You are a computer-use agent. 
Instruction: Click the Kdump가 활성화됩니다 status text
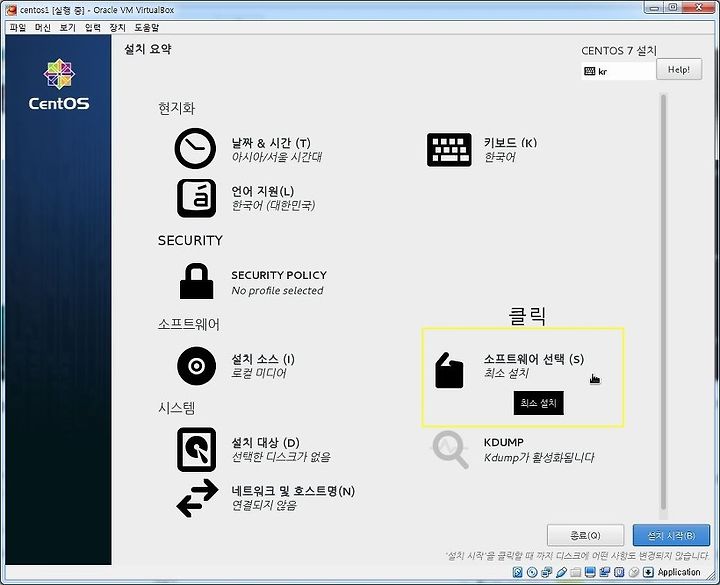click(539, 457)
